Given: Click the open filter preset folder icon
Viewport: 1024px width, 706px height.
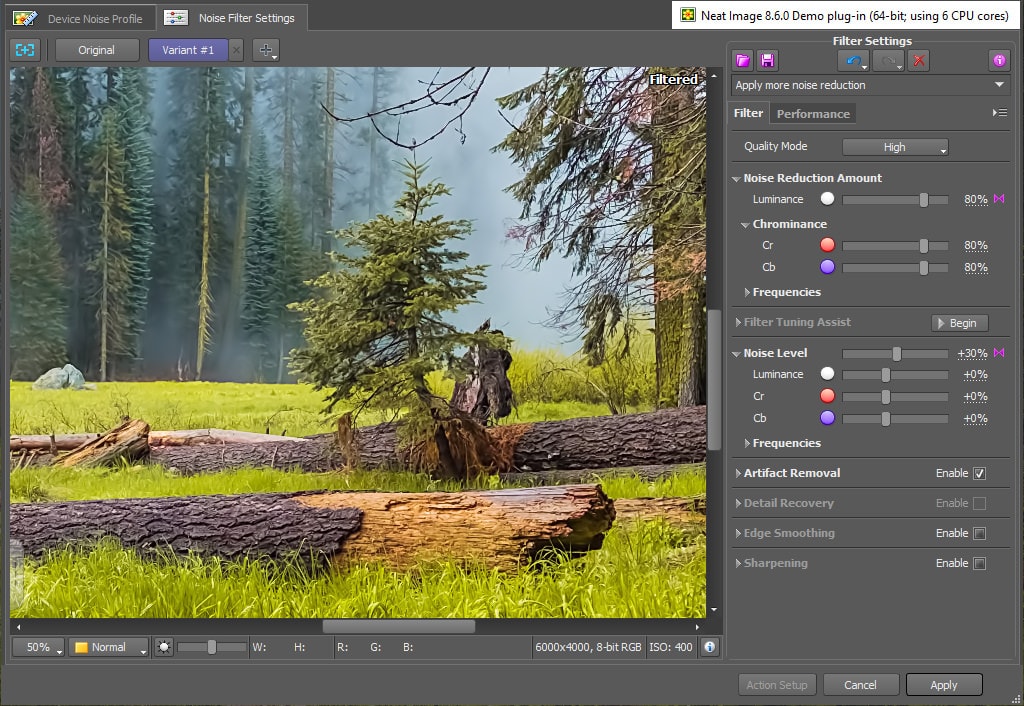Looking at the screenshot, I should pyautogui.click(x=743, y=61).
